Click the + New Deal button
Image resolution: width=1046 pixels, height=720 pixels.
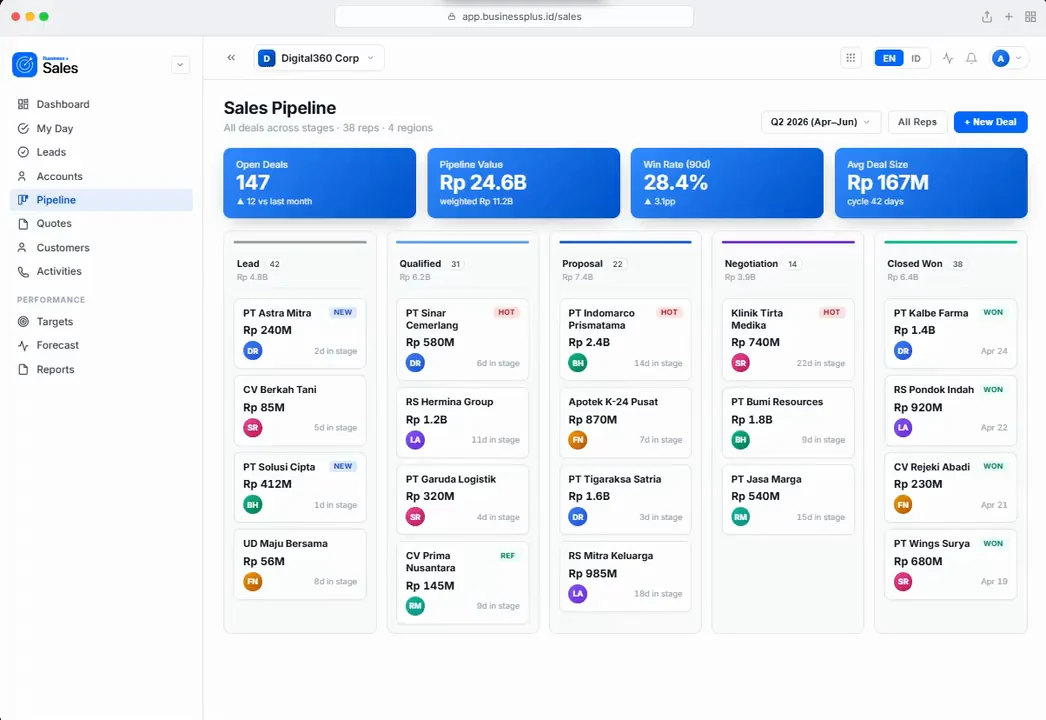coord(990,122)
